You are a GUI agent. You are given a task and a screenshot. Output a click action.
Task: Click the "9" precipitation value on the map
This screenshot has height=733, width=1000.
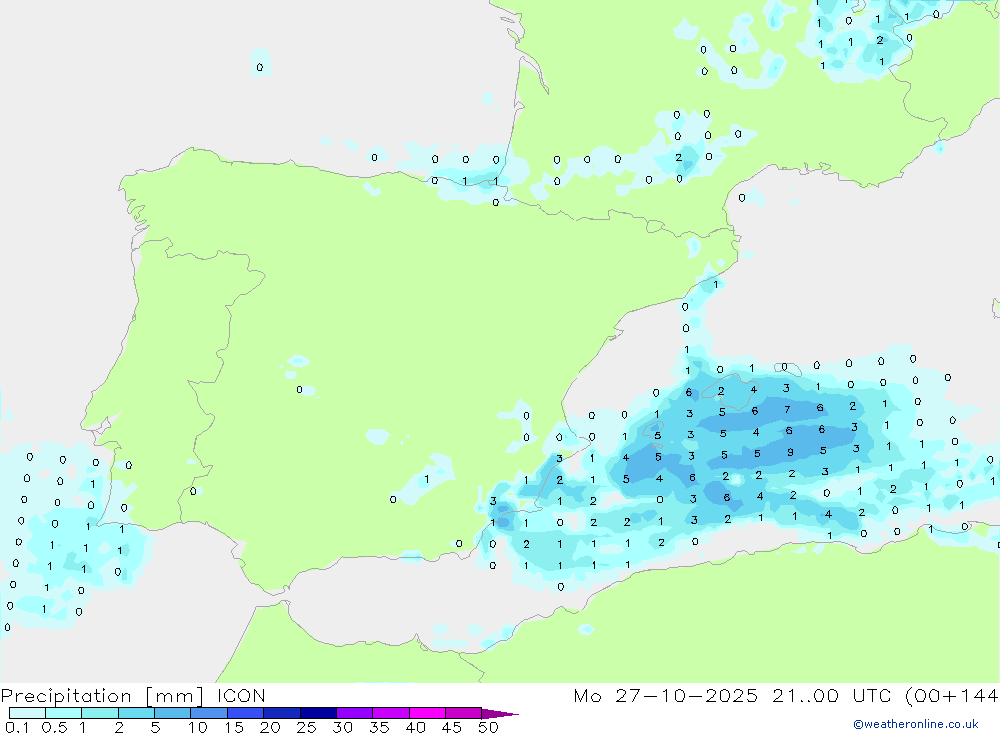coord(790,452)
